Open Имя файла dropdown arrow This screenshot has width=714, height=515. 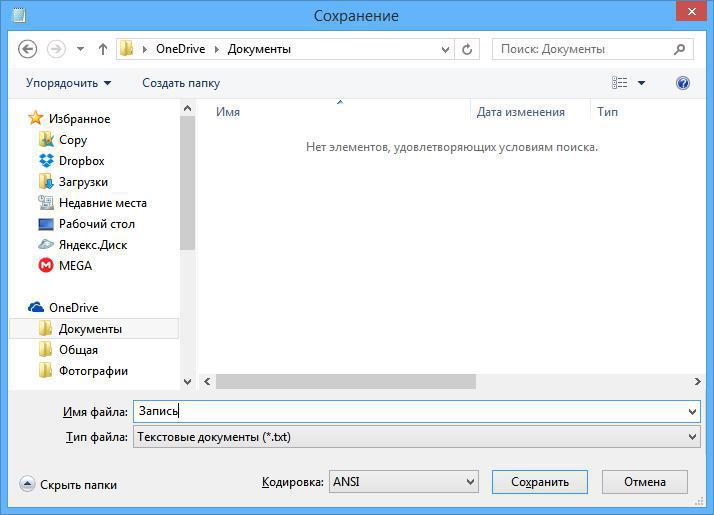point(692,412)
